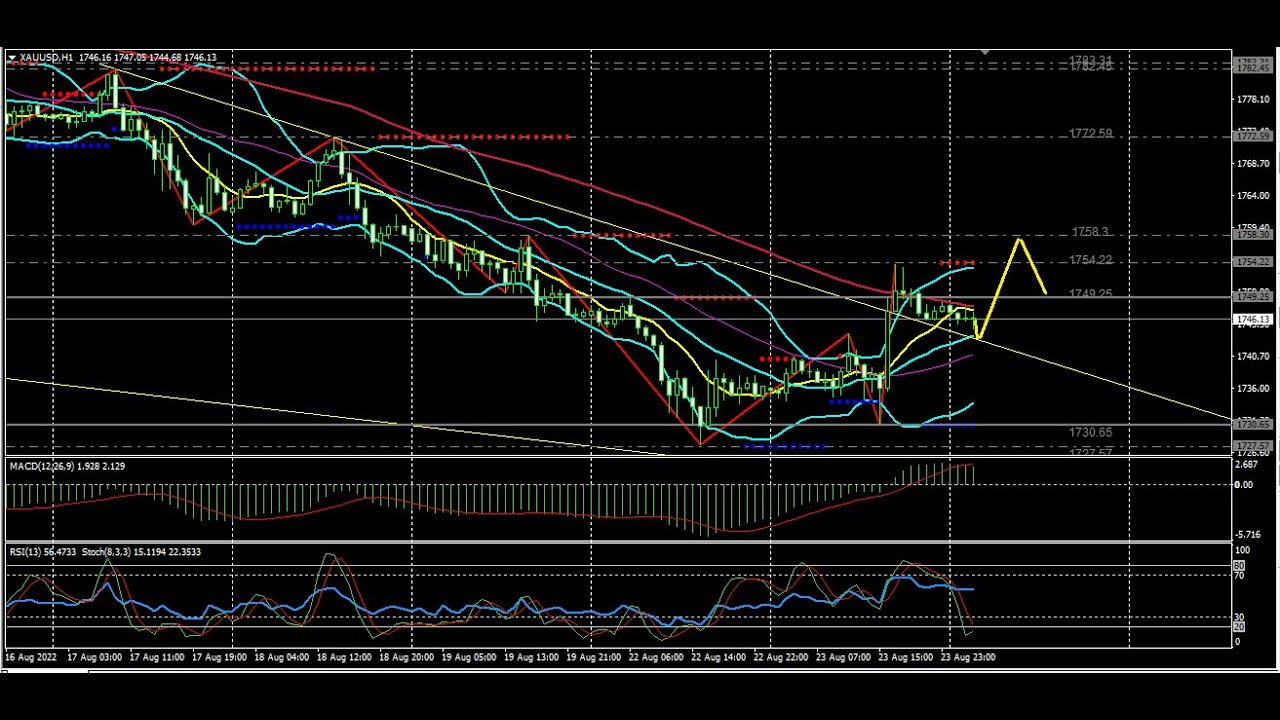Select the MACD scale value 2.687
This screenshot has width=1280, height=720.
(1247, 465)
